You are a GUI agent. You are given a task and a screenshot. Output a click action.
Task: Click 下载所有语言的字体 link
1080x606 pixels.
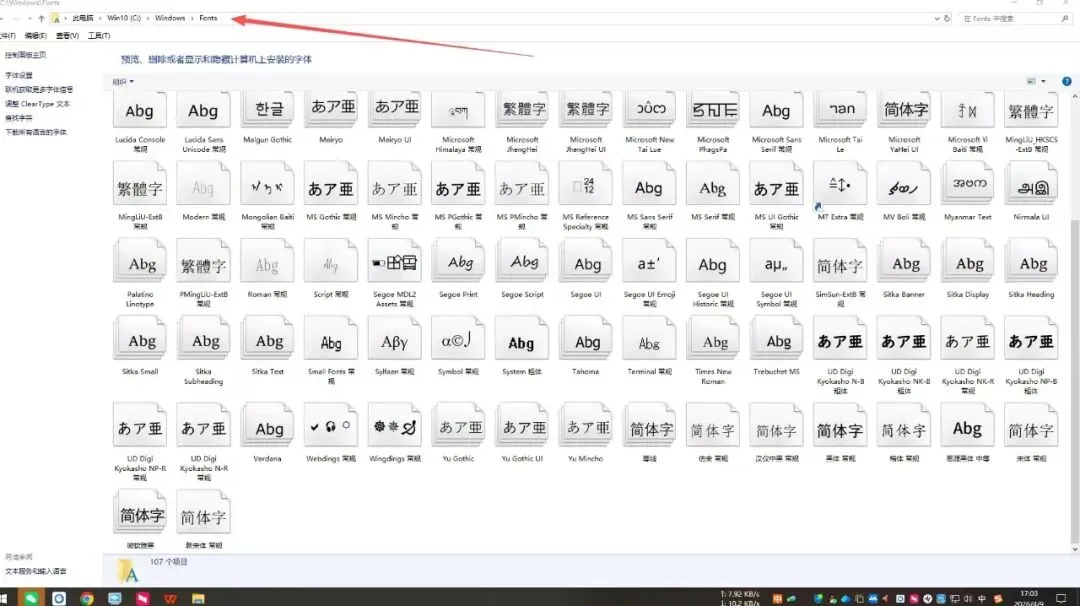pyautogui.click(x=36, y=132)
